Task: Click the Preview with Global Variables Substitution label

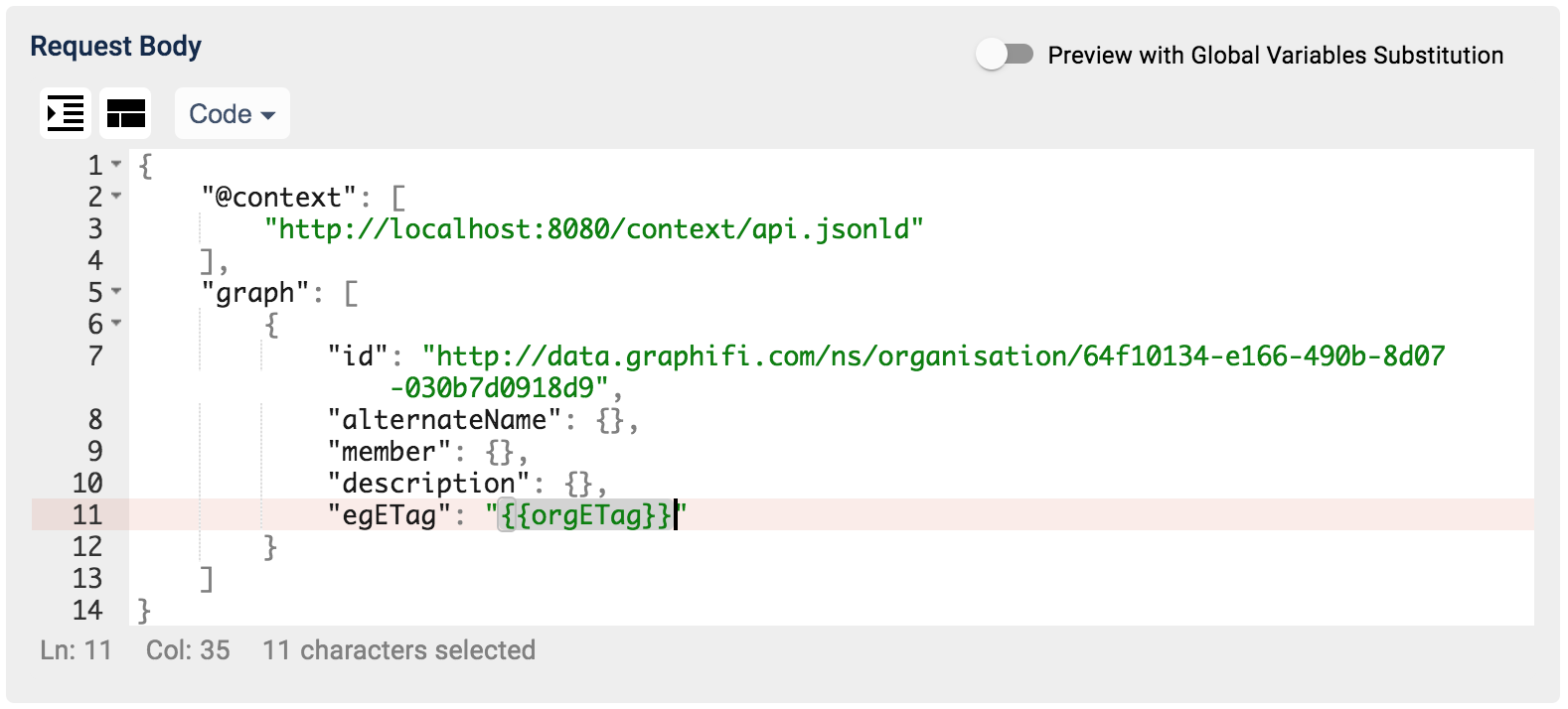Action: point(1276,56)
